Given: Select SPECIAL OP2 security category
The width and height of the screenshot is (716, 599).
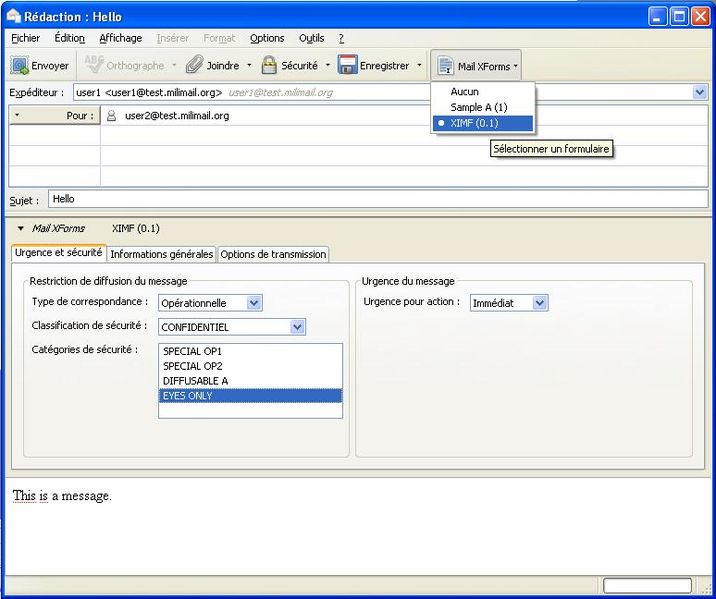Looking at the screenshot, I should pyautogui.click(x=250, y=366).
